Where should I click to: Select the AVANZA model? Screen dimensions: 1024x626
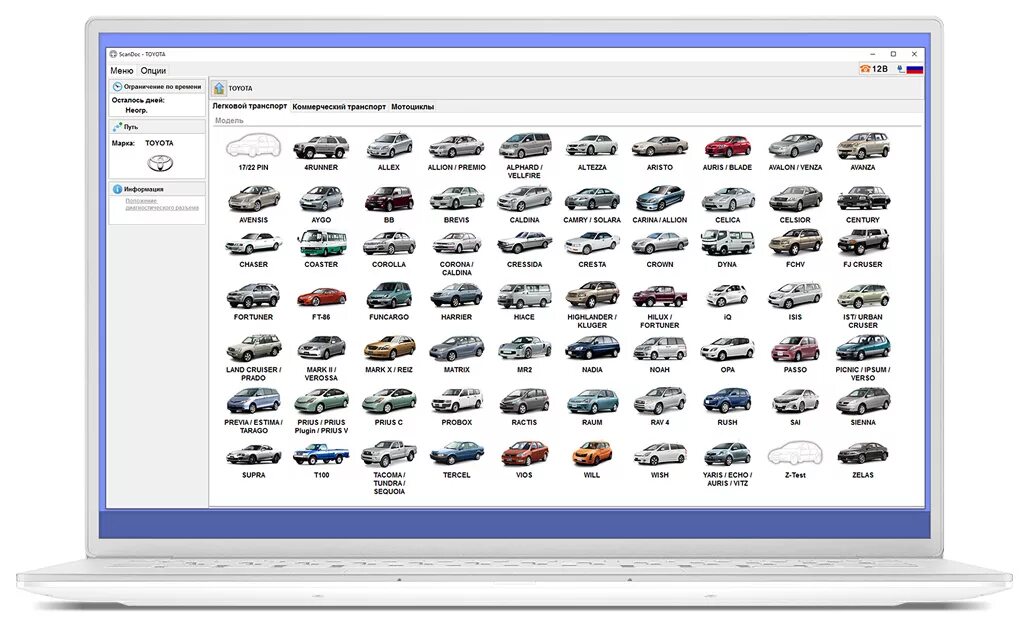(x=863, y=152)
